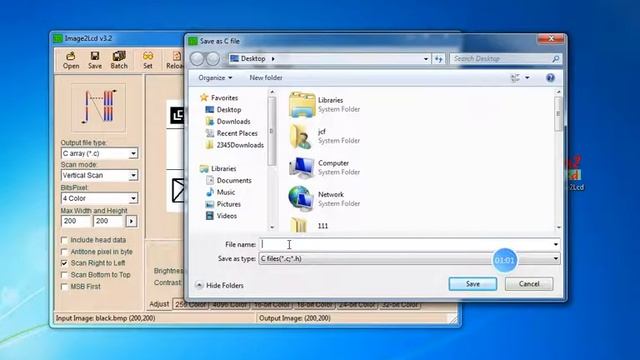Expand the address bar history dropdown
This screenshot has height=360, width=640.
tap(426, 59)
